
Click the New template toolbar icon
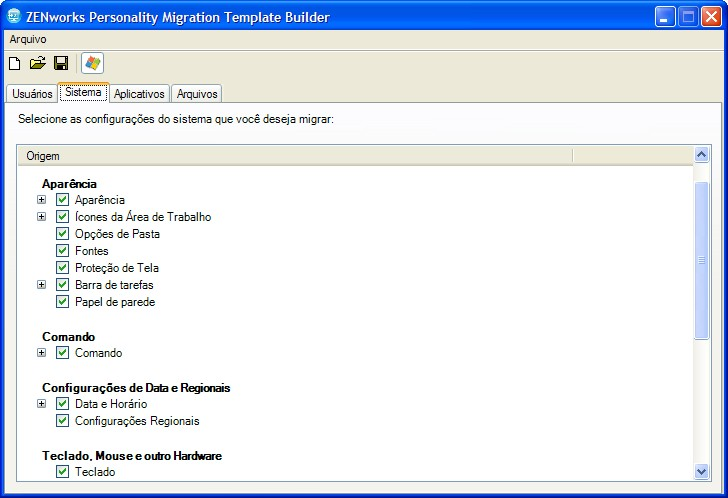coord(15,63)
